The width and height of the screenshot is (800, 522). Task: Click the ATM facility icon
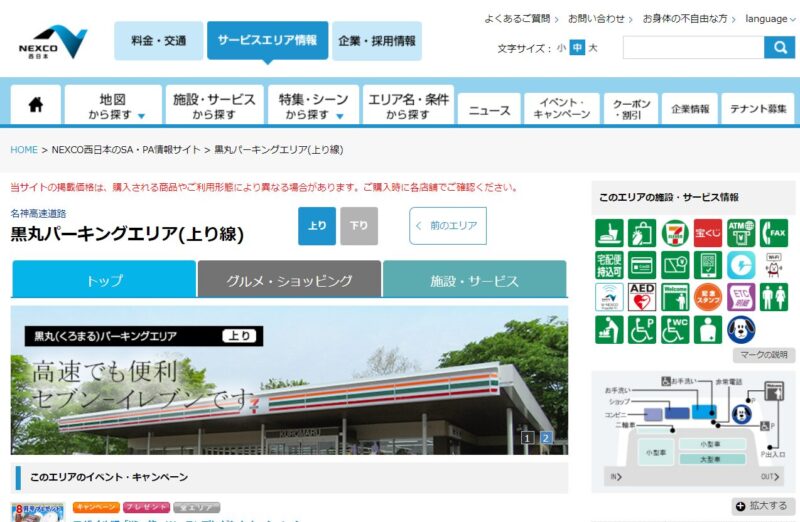click(741, 233)
